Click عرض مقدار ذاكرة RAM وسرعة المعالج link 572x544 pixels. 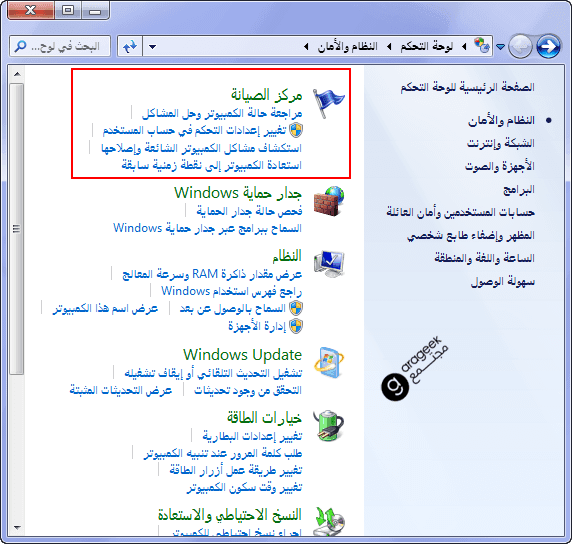tap(212, 274)
